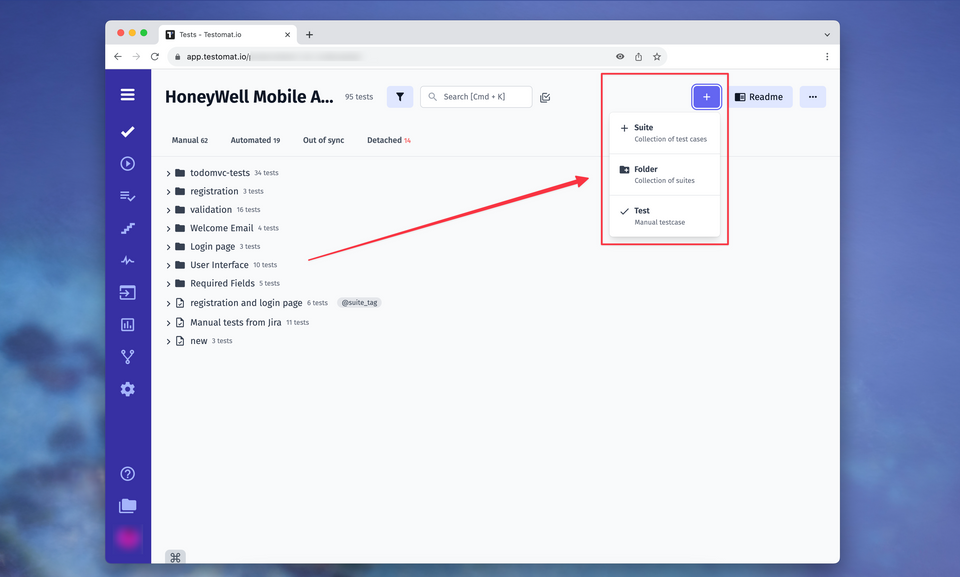Open registration and login page suite name
This screenshot has width=960, height=577.
(246, 303)
